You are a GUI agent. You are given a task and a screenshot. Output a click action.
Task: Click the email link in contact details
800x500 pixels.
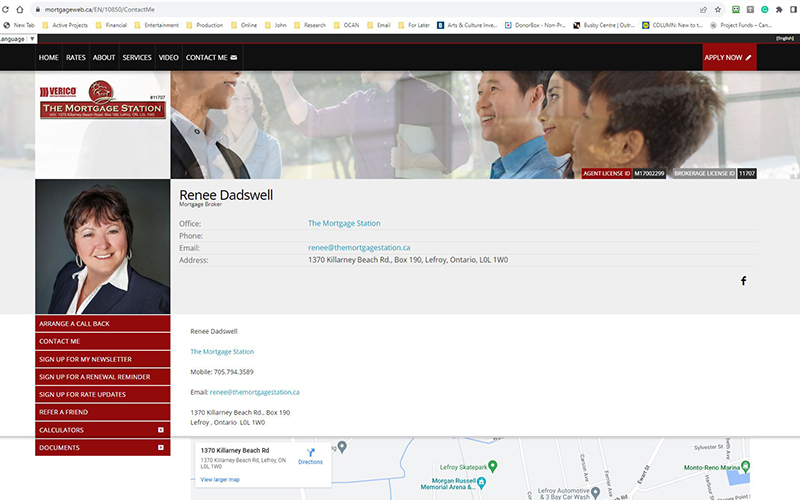[x=255, y=392]
